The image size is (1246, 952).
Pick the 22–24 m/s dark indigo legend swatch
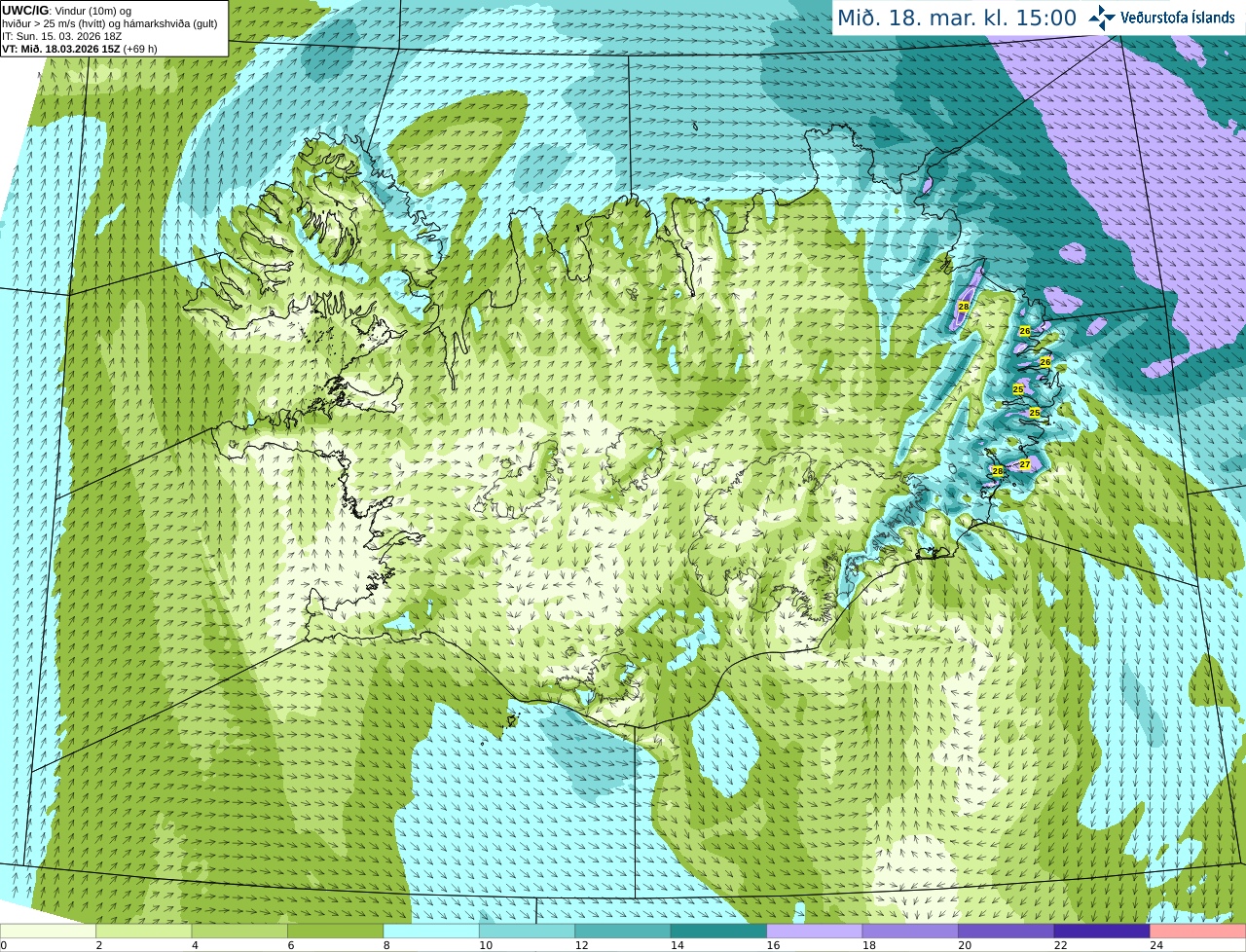tap(1102, 931)
